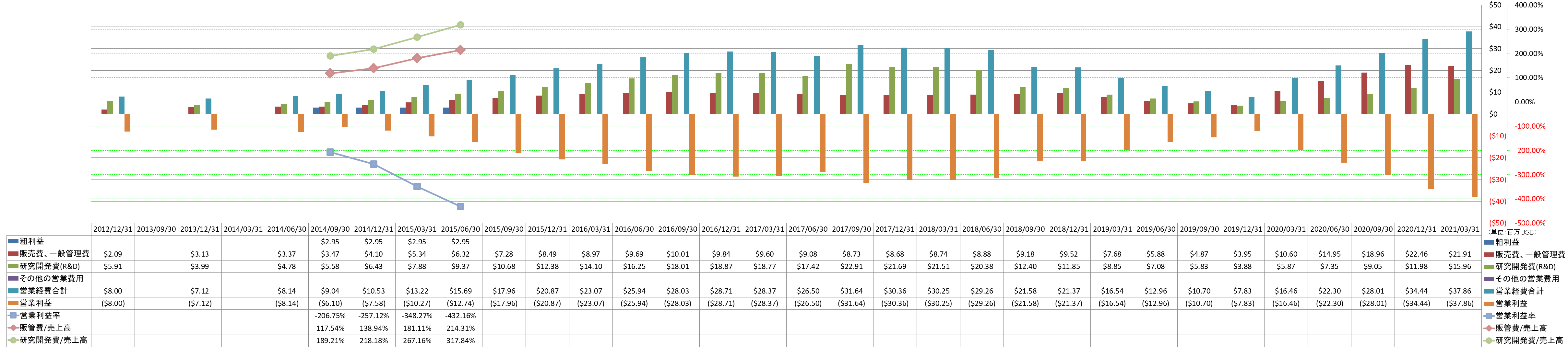Click the pink diamond marker at 2014/09/30
Screen dimensions: 1568x347
[x=330, y=73]
